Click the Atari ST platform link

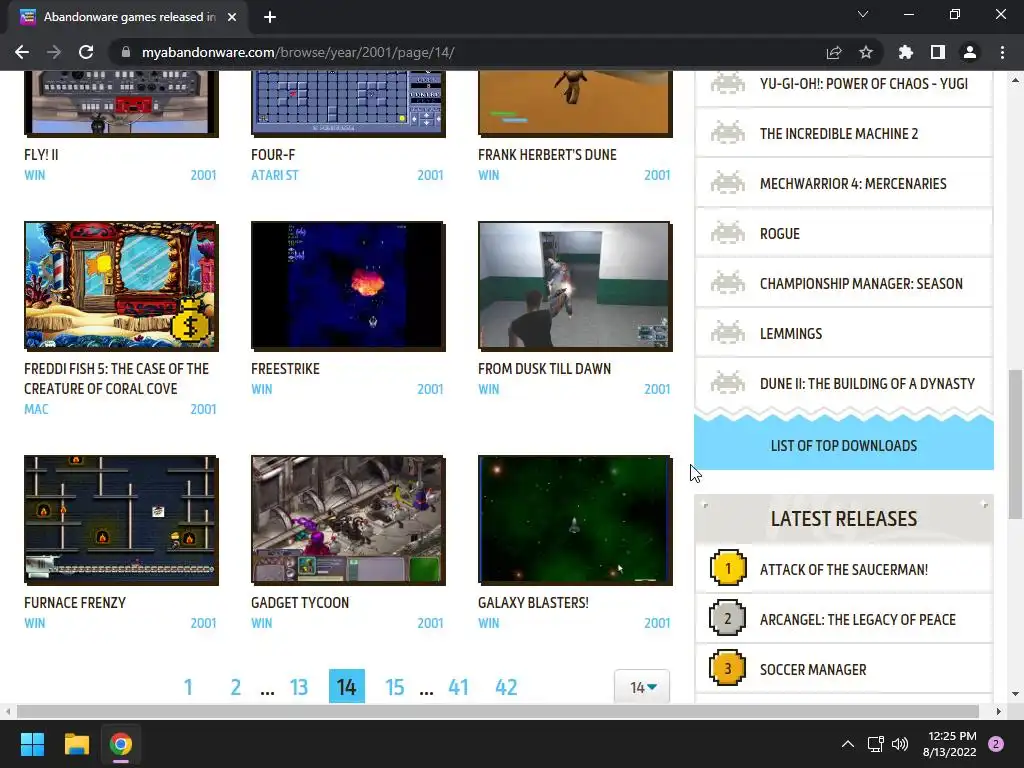coord(275,175)
